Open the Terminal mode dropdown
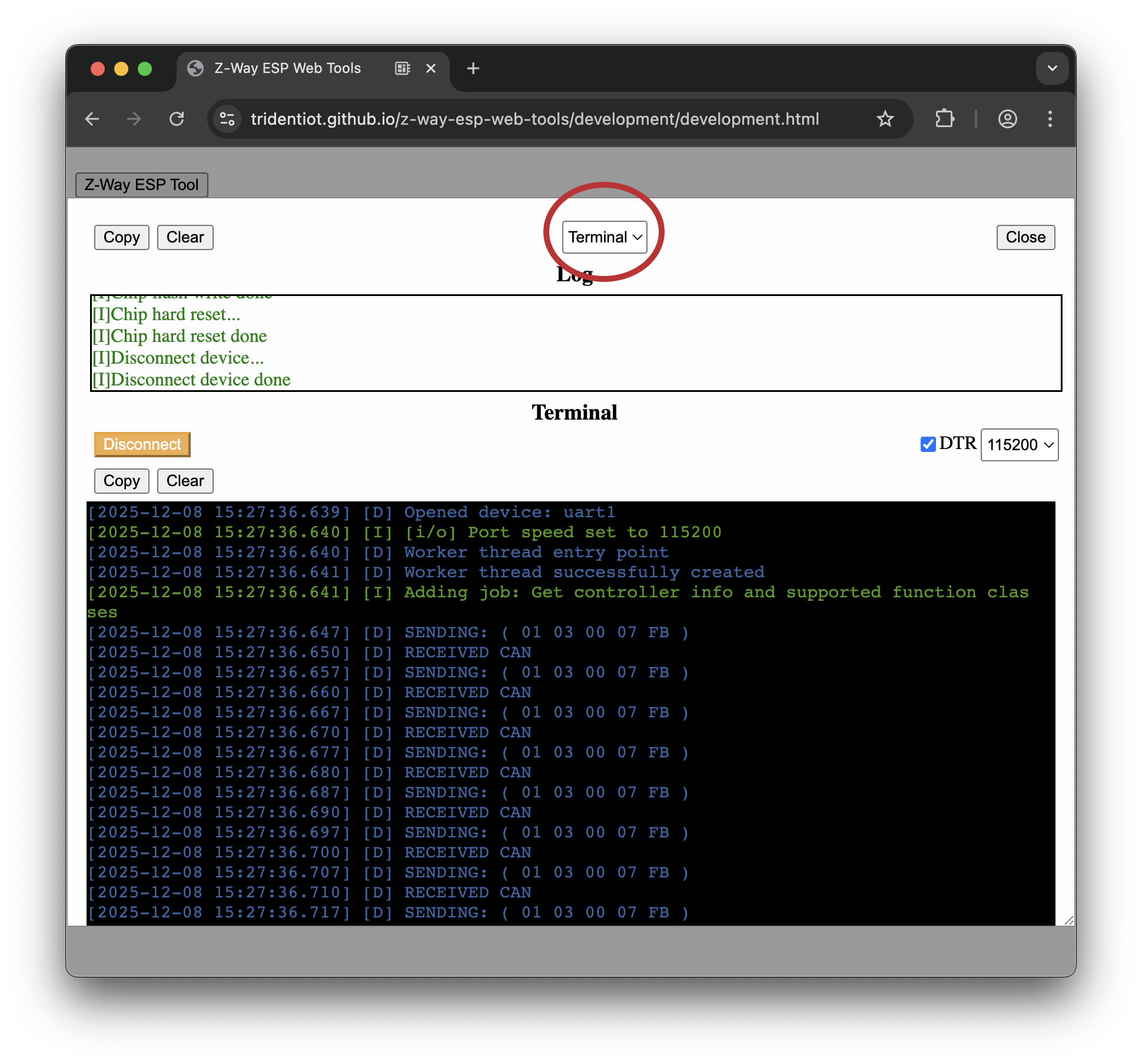This screenshot has height=1064, width=1142. click(x=605, y=237)
